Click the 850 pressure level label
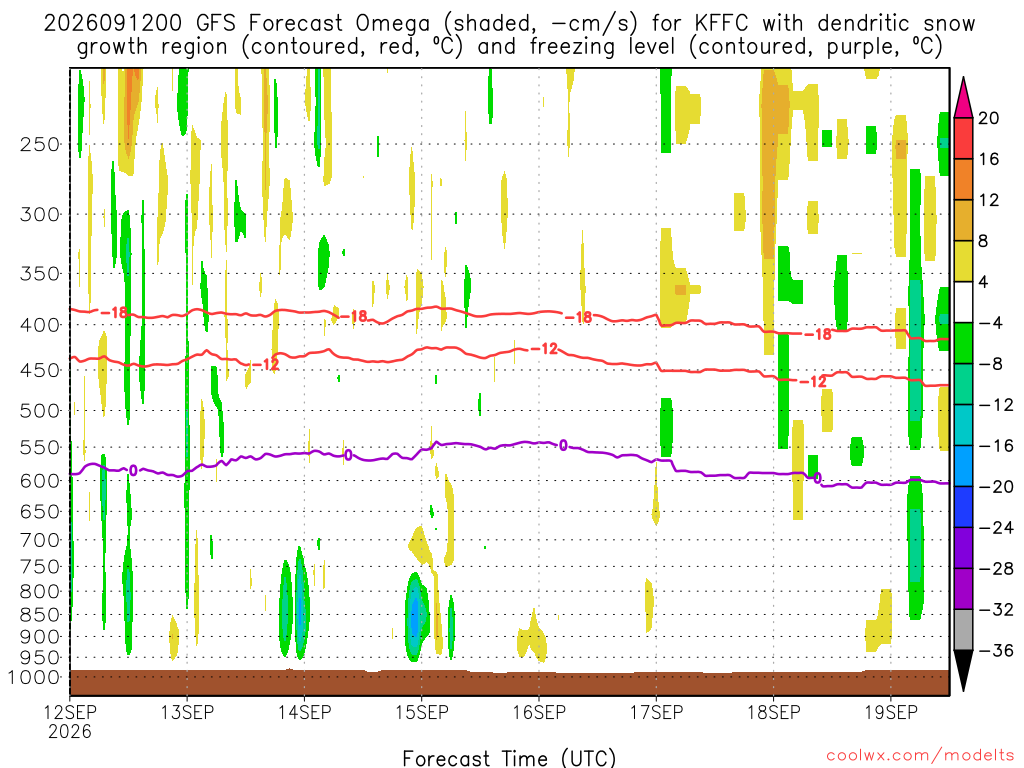 [41, 615]
